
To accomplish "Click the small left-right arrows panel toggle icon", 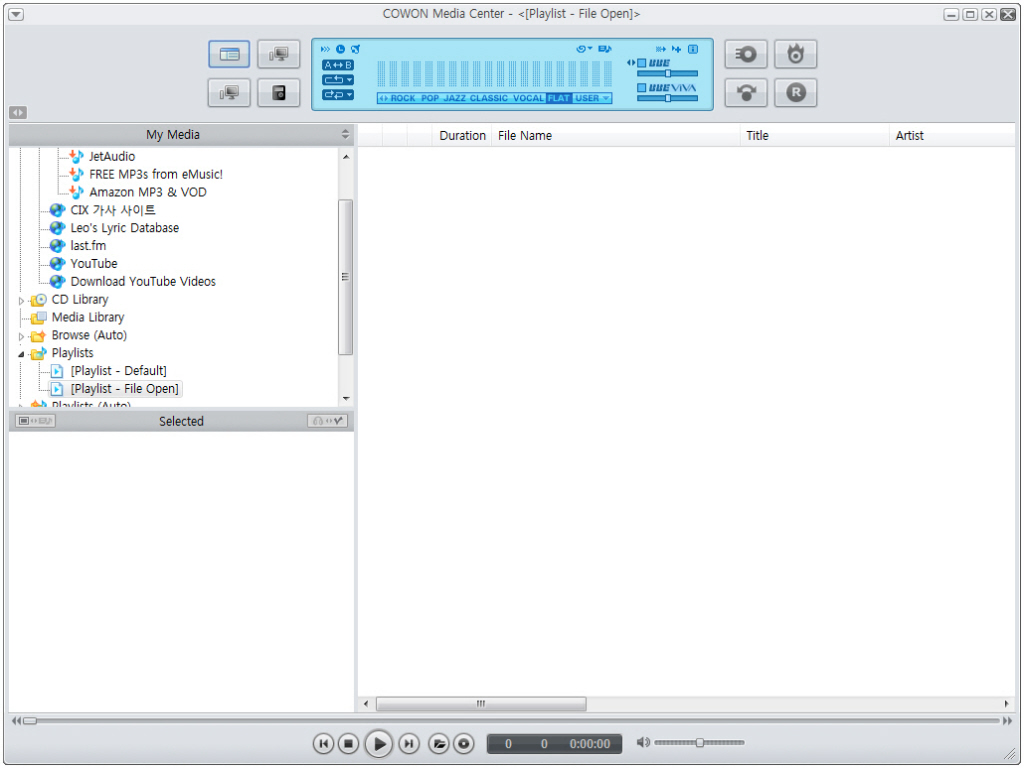I will point(18,112).
